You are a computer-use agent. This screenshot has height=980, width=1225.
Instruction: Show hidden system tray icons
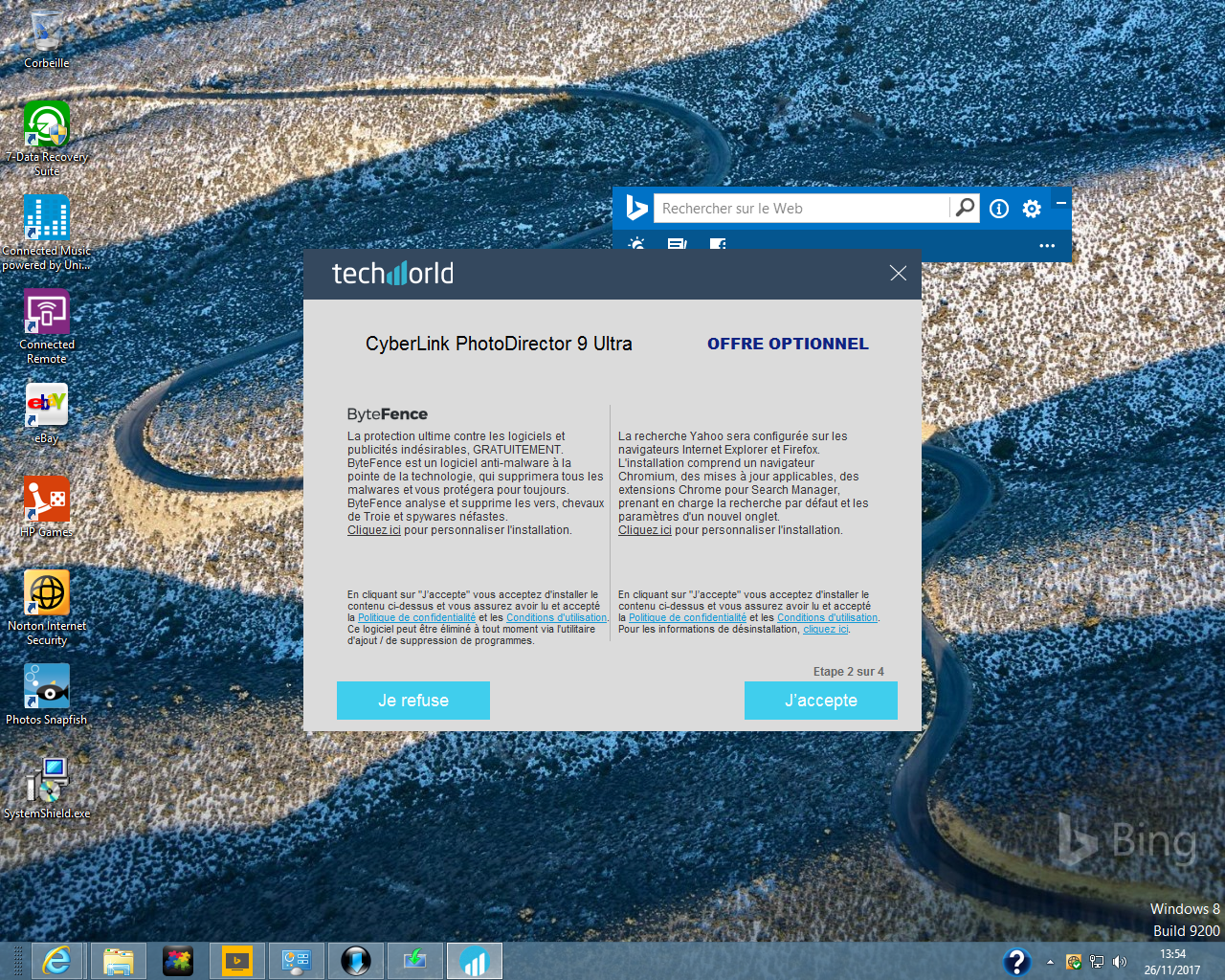click(x=1050, y=962)
